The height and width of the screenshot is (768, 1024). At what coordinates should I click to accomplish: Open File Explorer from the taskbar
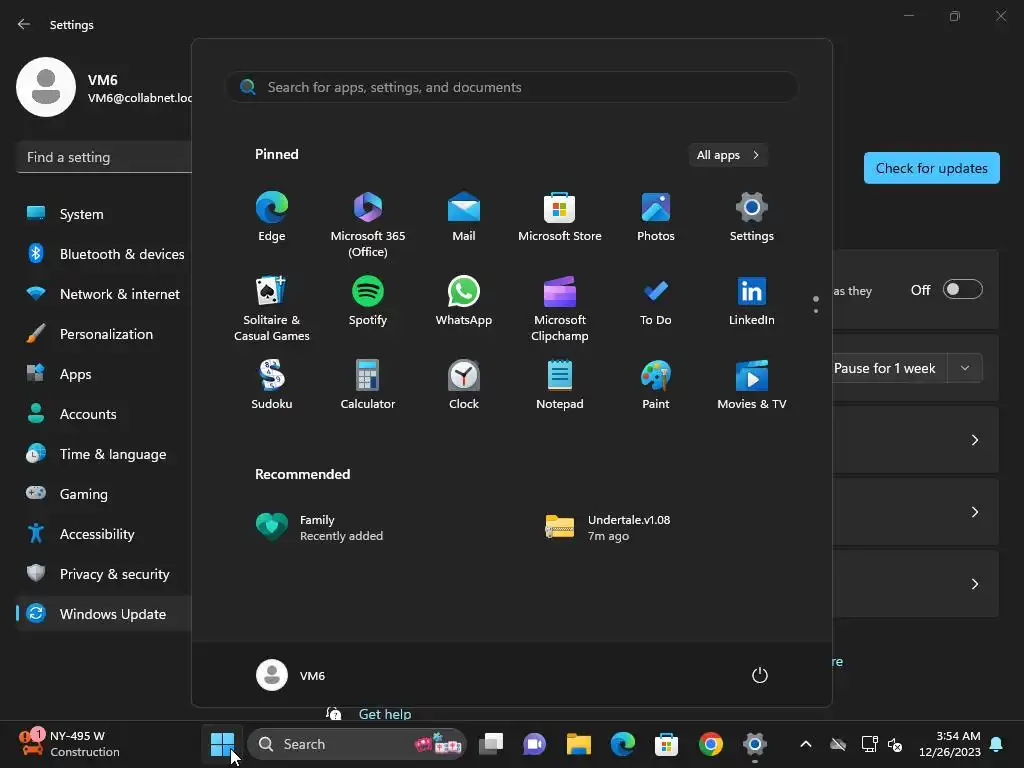pyautogui.click(x=579, y=744)
